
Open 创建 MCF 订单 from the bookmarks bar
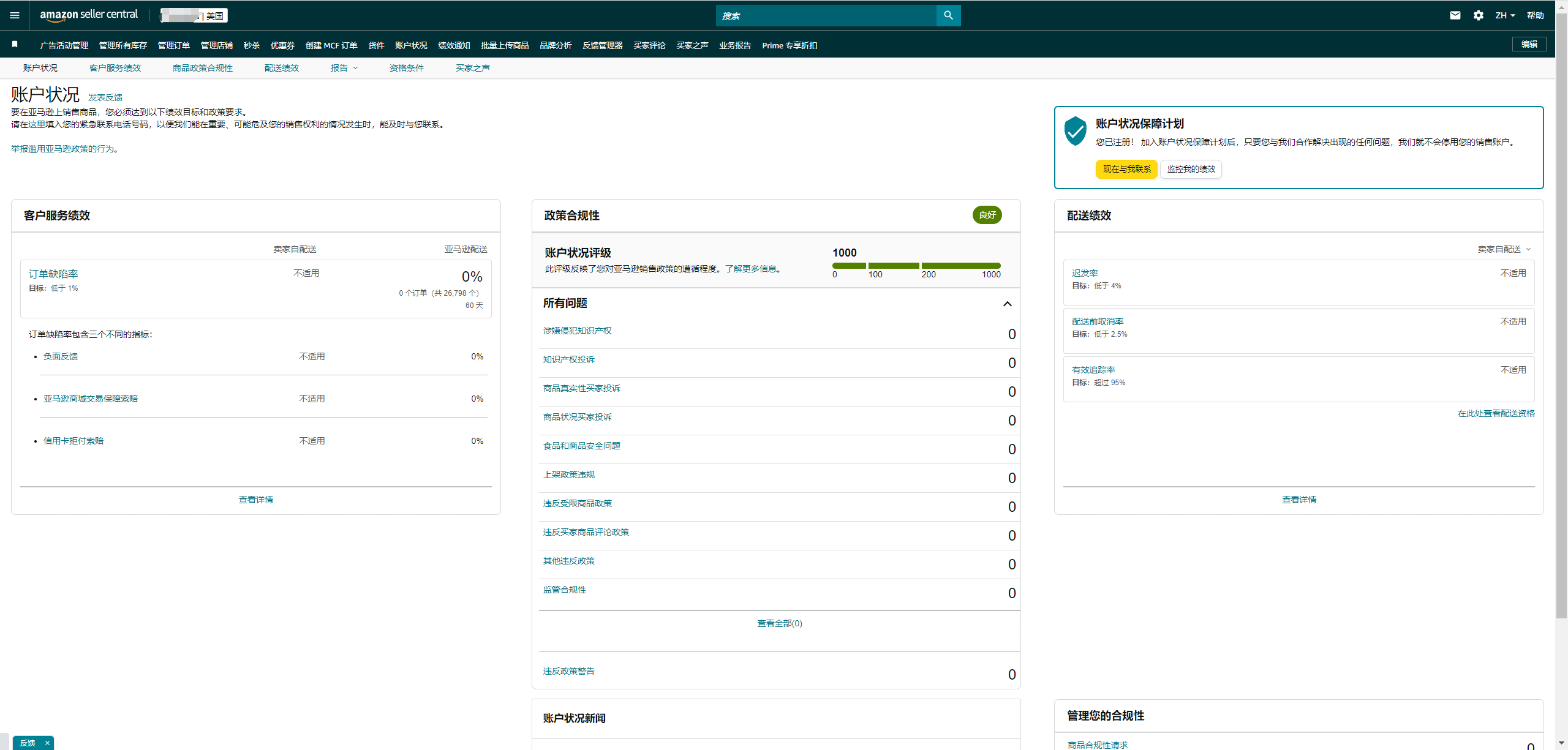tap(331, 45)
